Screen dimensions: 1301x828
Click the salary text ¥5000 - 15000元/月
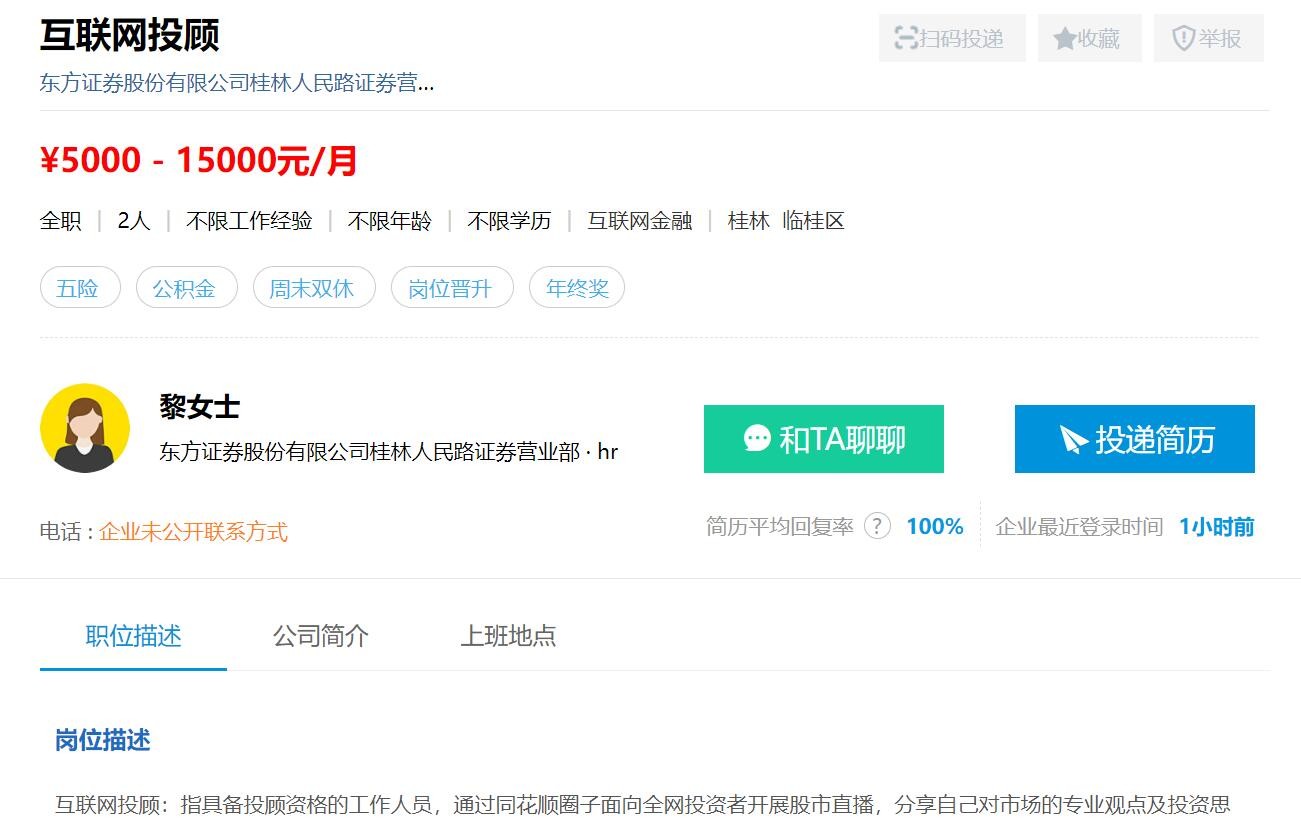coord(199,160)
